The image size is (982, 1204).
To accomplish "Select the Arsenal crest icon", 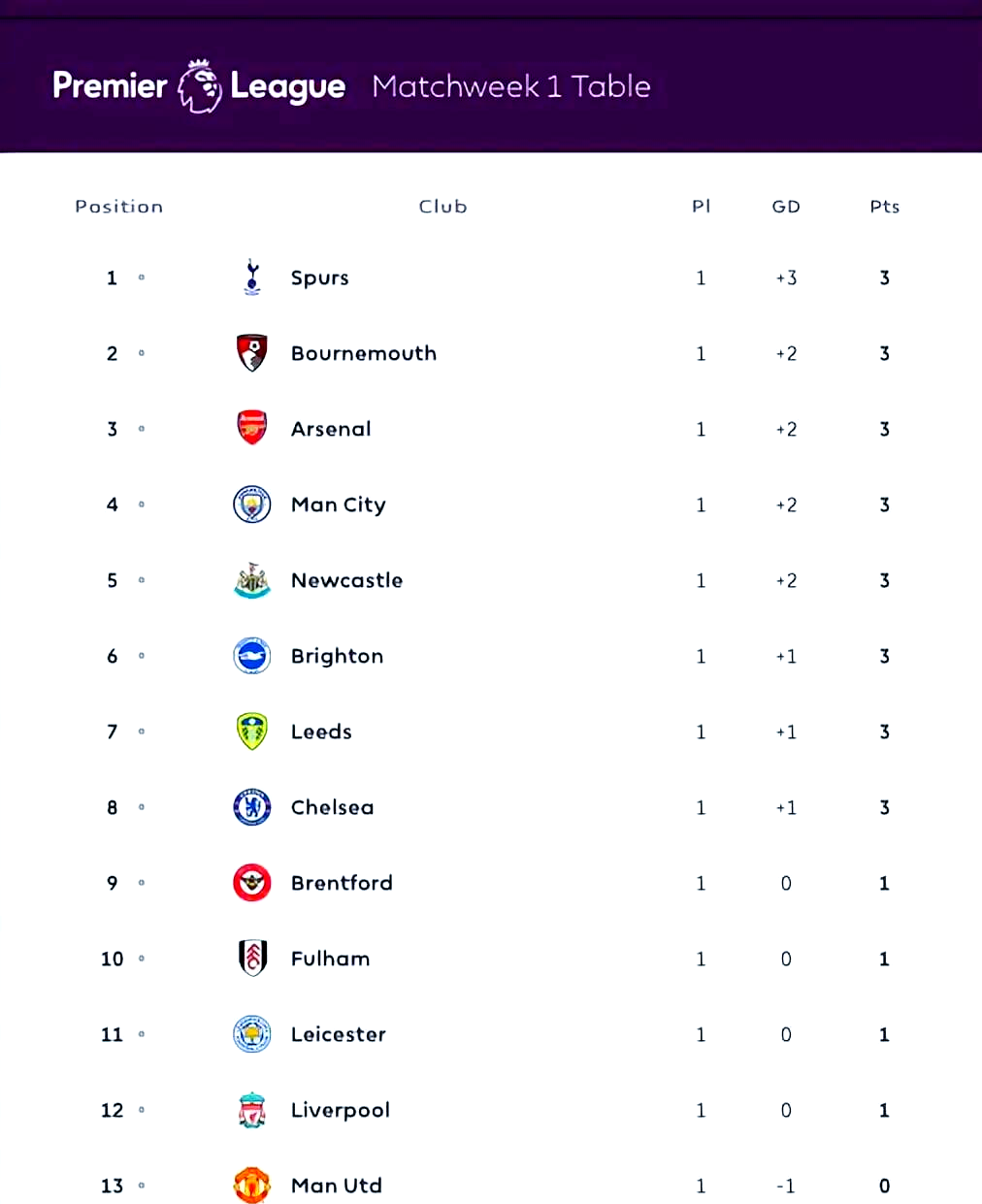I will (252, 428).
